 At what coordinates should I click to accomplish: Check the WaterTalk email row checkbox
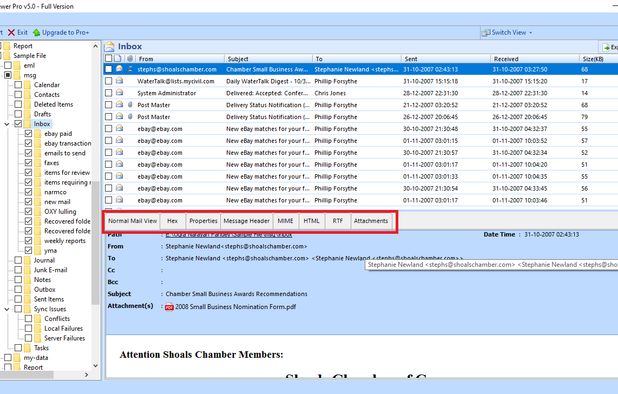[x=108, y=81]
